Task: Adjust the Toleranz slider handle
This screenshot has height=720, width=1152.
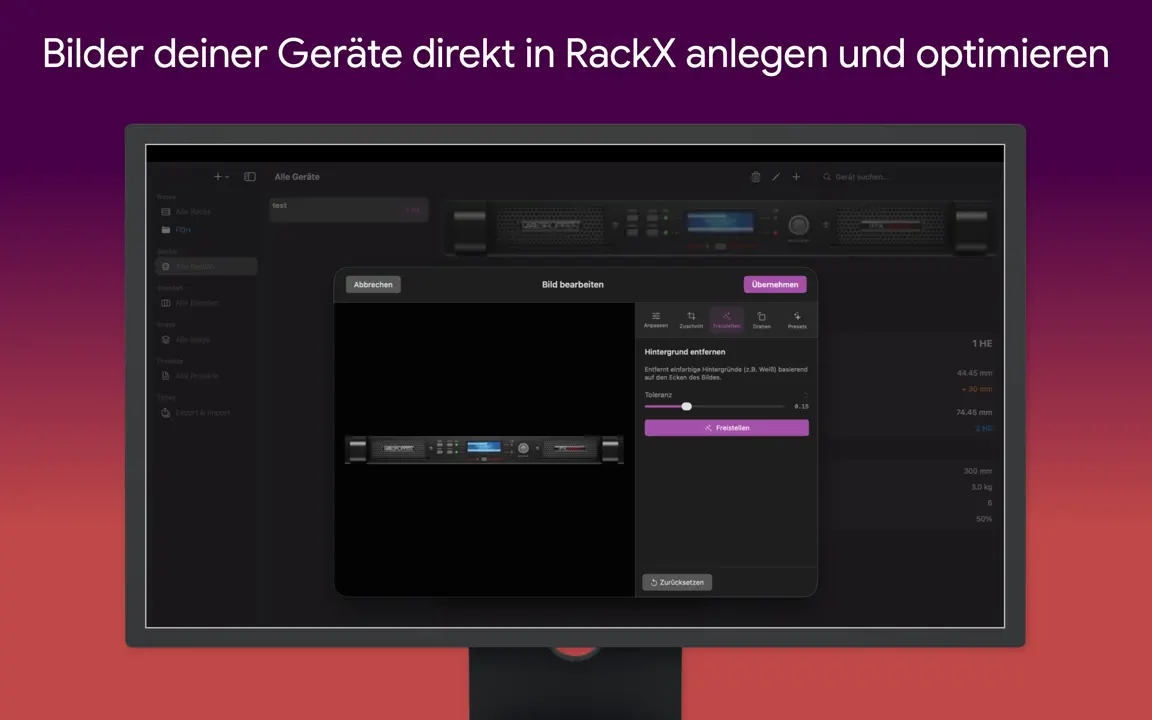Action: (x=686, y=406)
